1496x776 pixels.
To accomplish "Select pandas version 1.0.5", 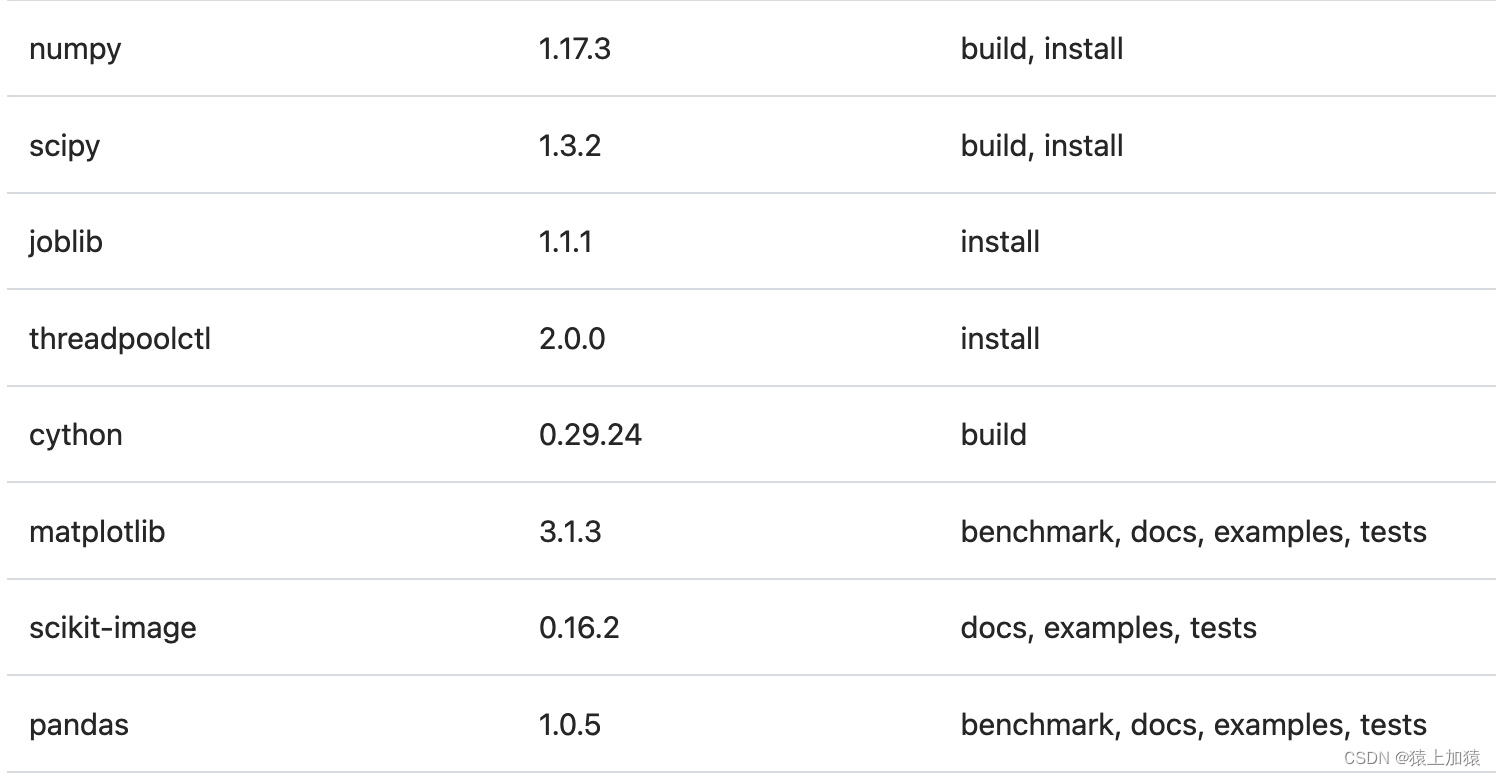I will coord(570,725).
